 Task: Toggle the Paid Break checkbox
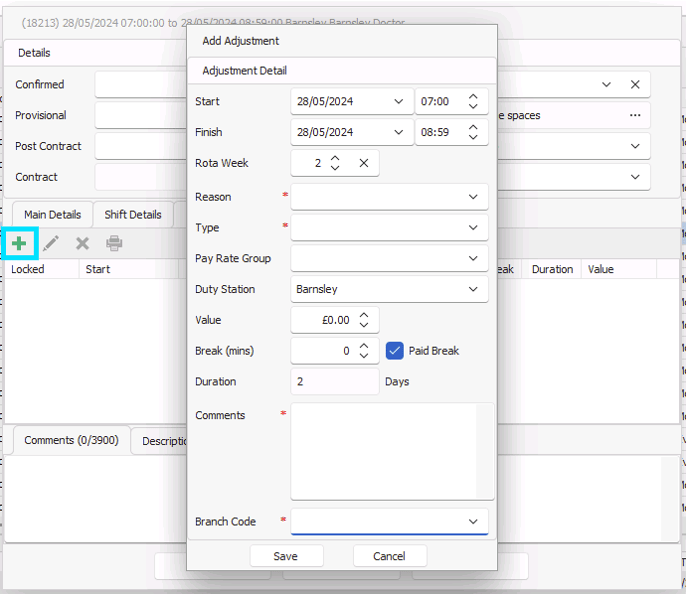coord(394,351)
